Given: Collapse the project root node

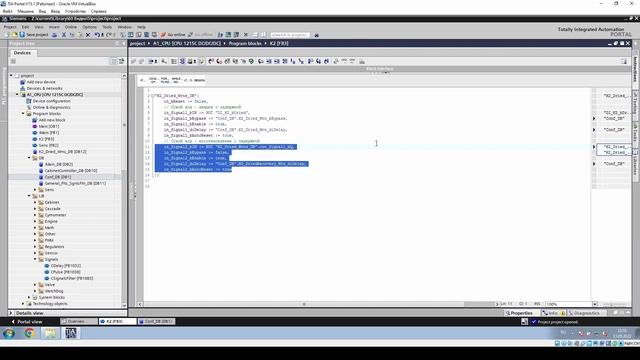Looking at the screenshot, I should point(11,76).
